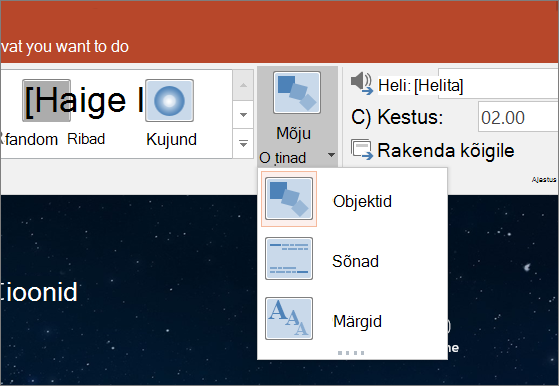Viewport: 559px width, 386px height.
Task: Click the Kestus label text
Action: point(410,117)
